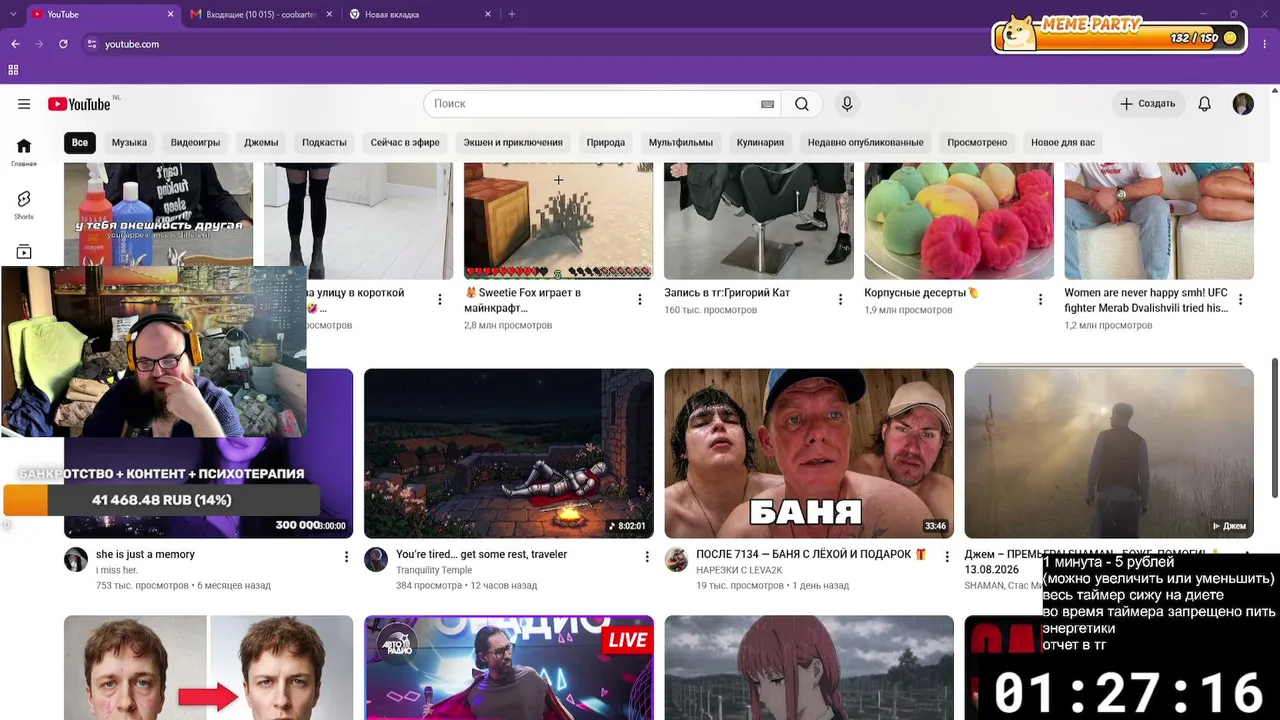This screenshot has height=720, width=1280.
Task: Close the Новая вкладка tab
Action: coord(488,14)
